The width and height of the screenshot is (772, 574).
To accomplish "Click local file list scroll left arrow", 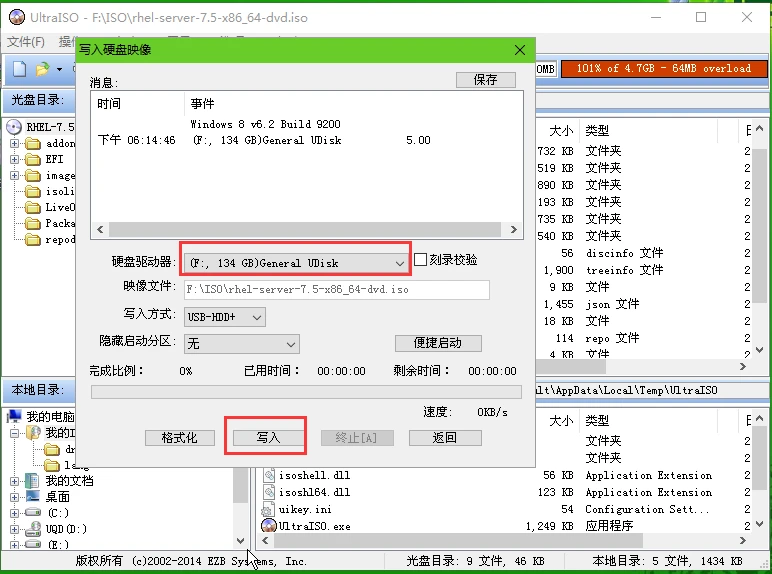I will (265, 541).
